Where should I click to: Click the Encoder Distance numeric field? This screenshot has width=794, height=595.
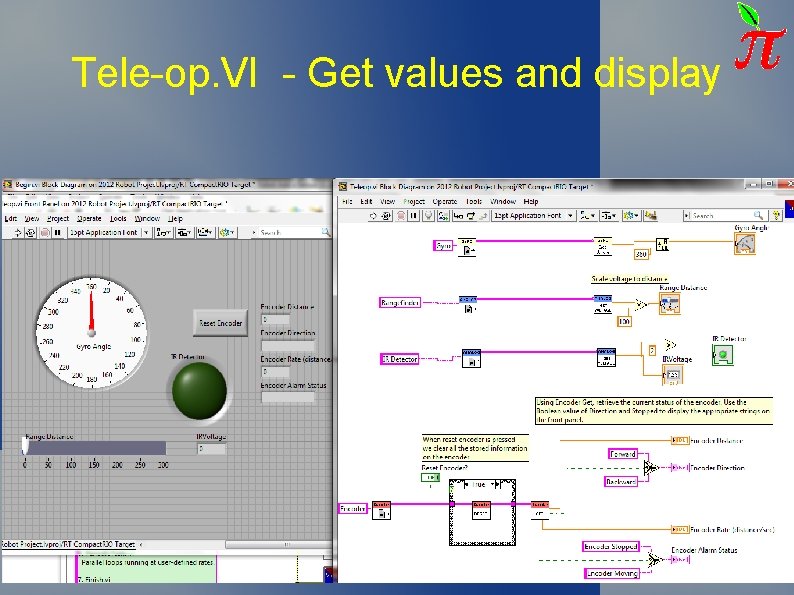tap(275, 320)
